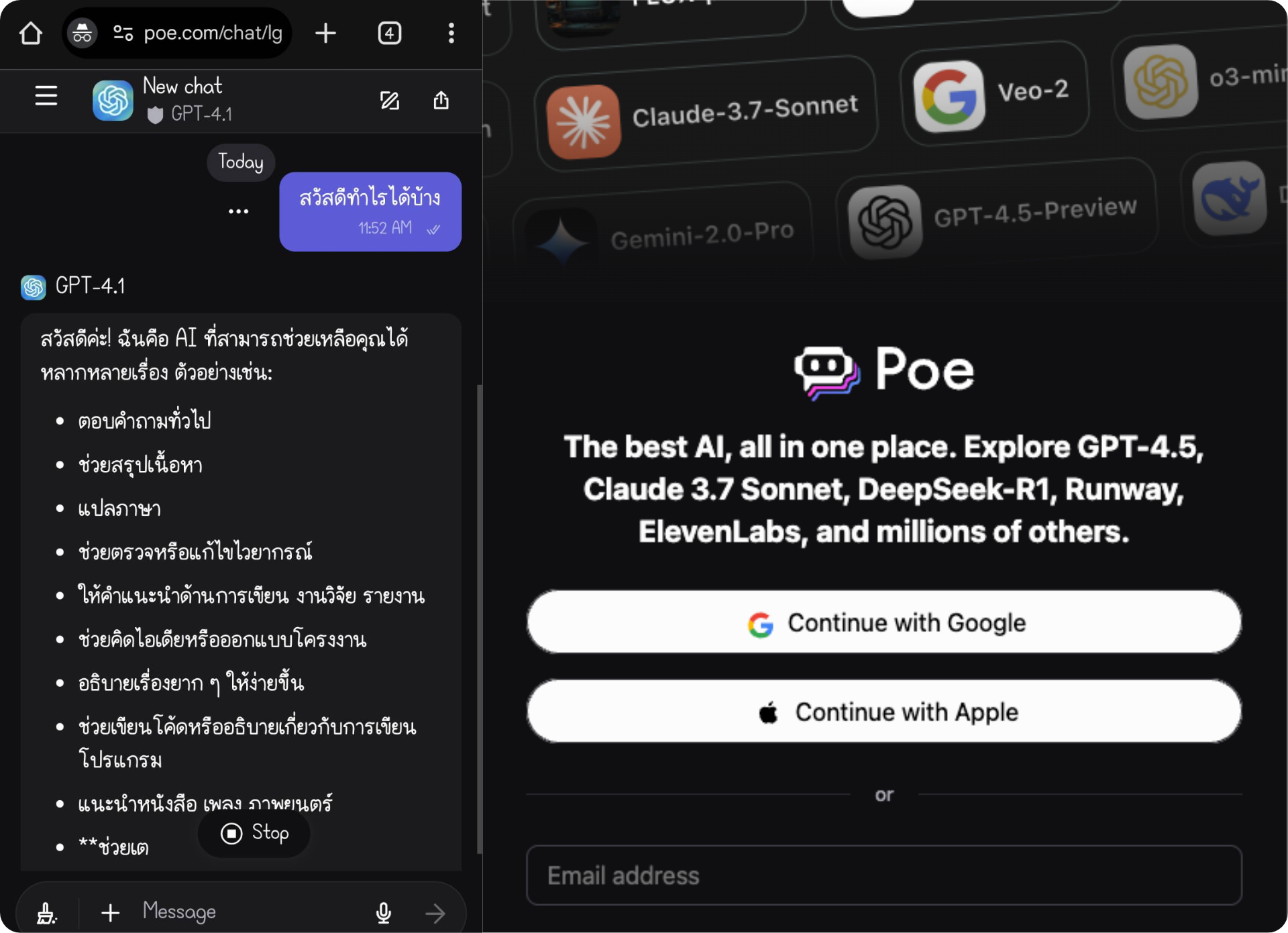Viewport: 1288px width, 933px height.
Task: Open browser three-dot overflow menu
Action: [x=451, y=33]
